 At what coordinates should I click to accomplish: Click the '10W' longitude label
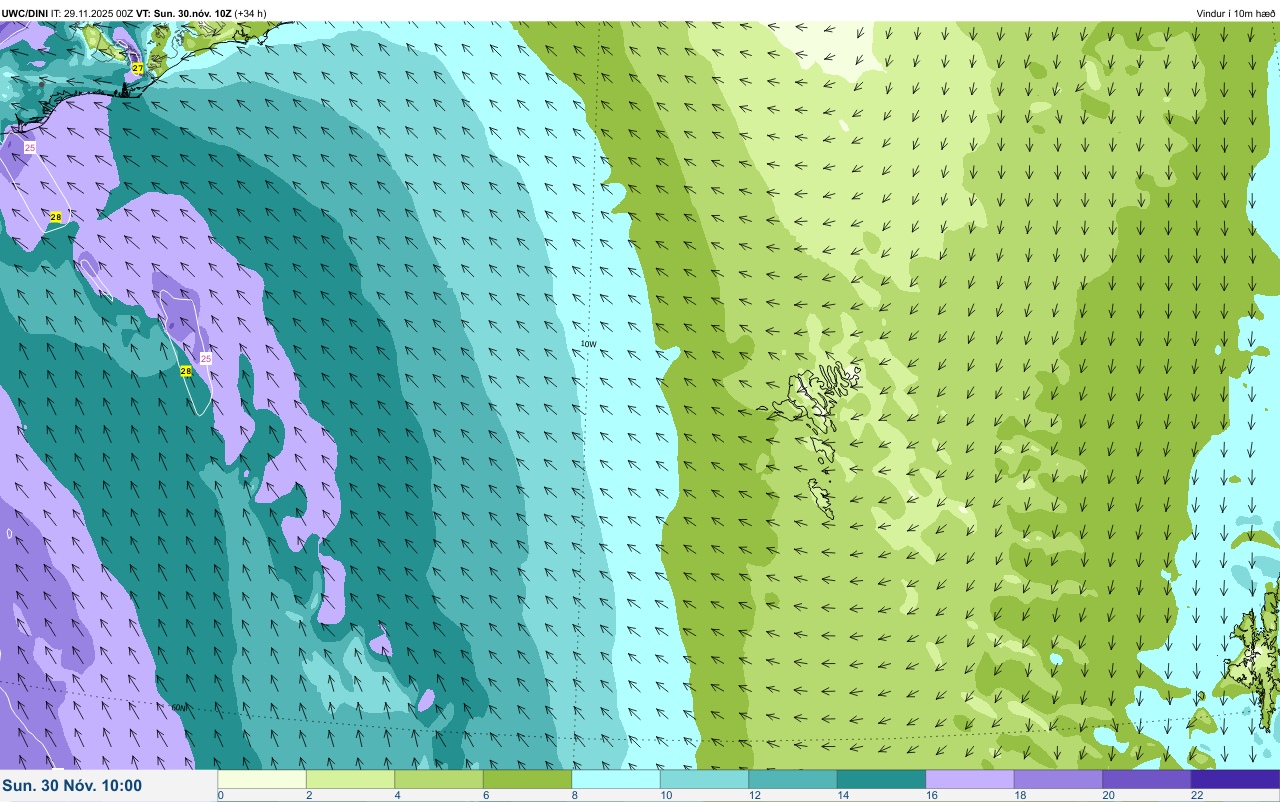[589, 344]
